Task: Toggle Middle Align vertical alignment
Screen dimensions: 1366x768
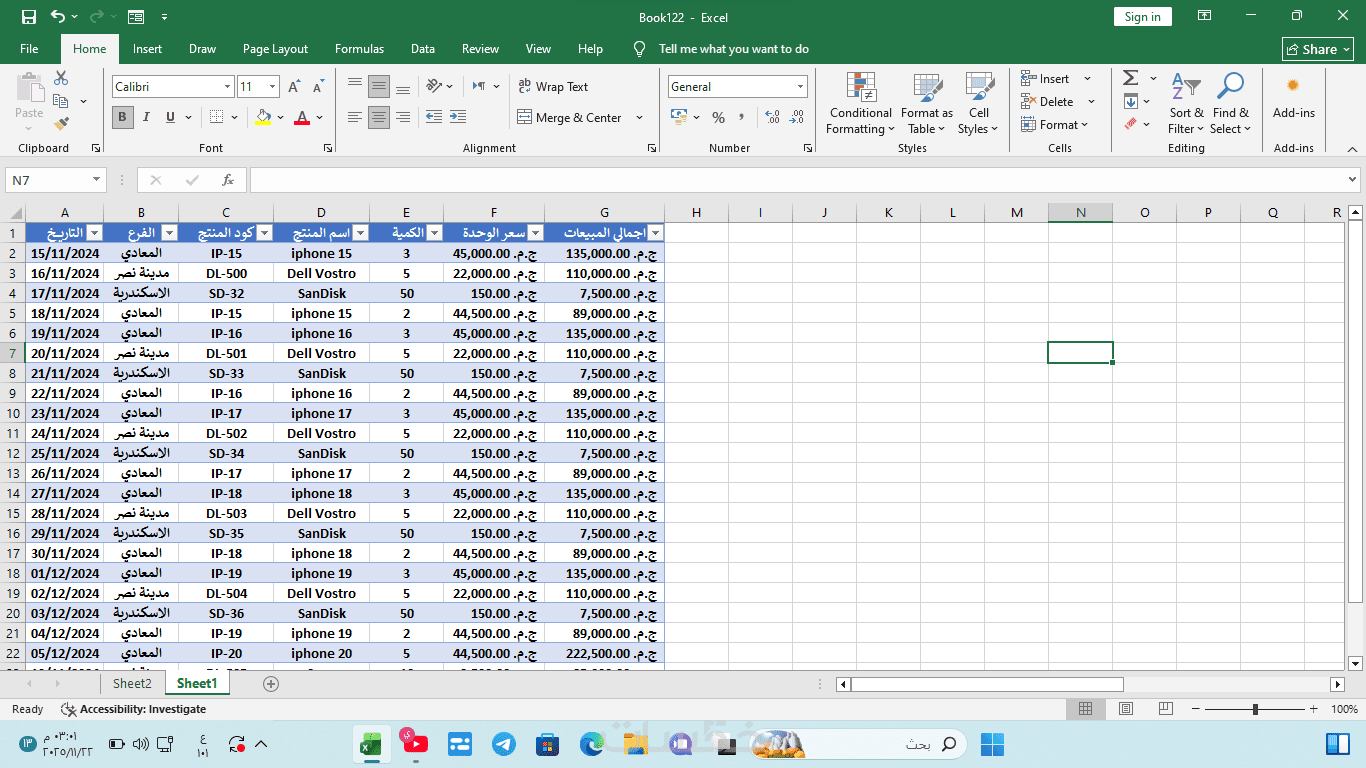Action: [379, 87]
